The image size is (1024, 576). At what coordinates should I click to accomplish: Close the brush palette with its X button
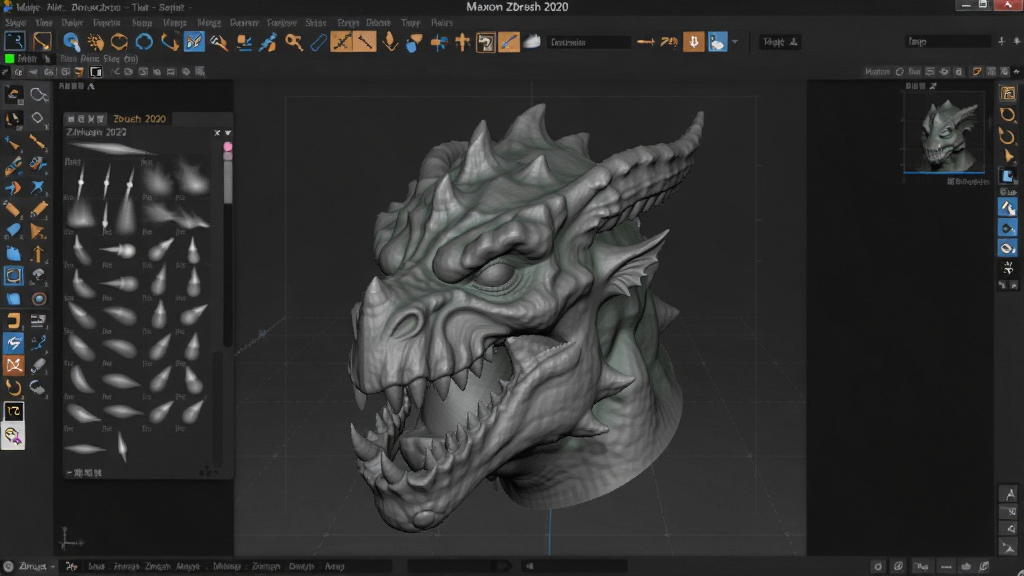217,133
